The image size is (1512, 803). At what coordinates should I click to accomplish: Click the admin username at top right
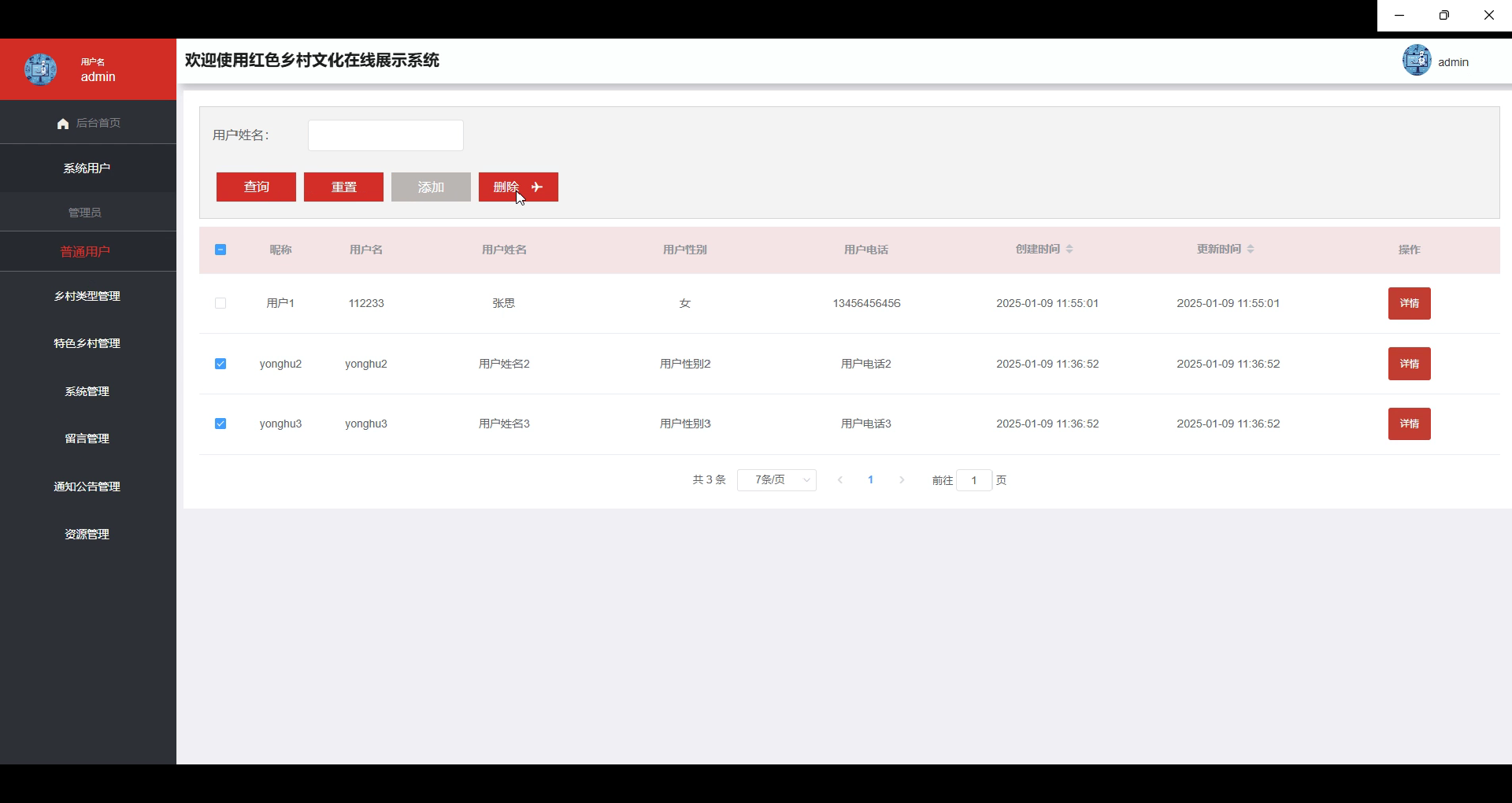(x=1453, y=62)
